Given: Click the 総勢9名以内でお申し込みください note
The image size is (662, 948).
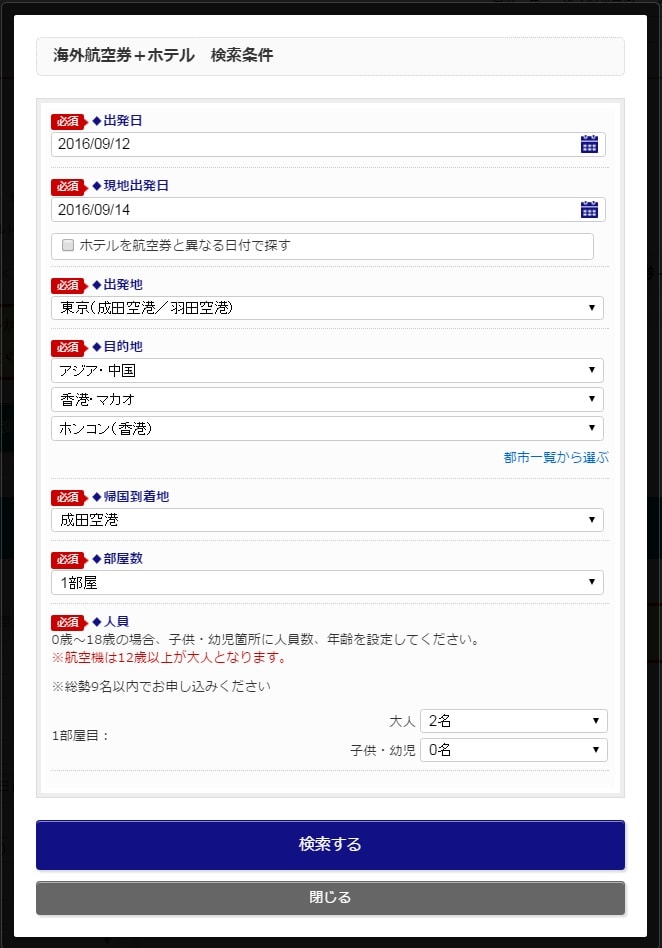Looking at the screenshot, I should [x=161, y=686].
